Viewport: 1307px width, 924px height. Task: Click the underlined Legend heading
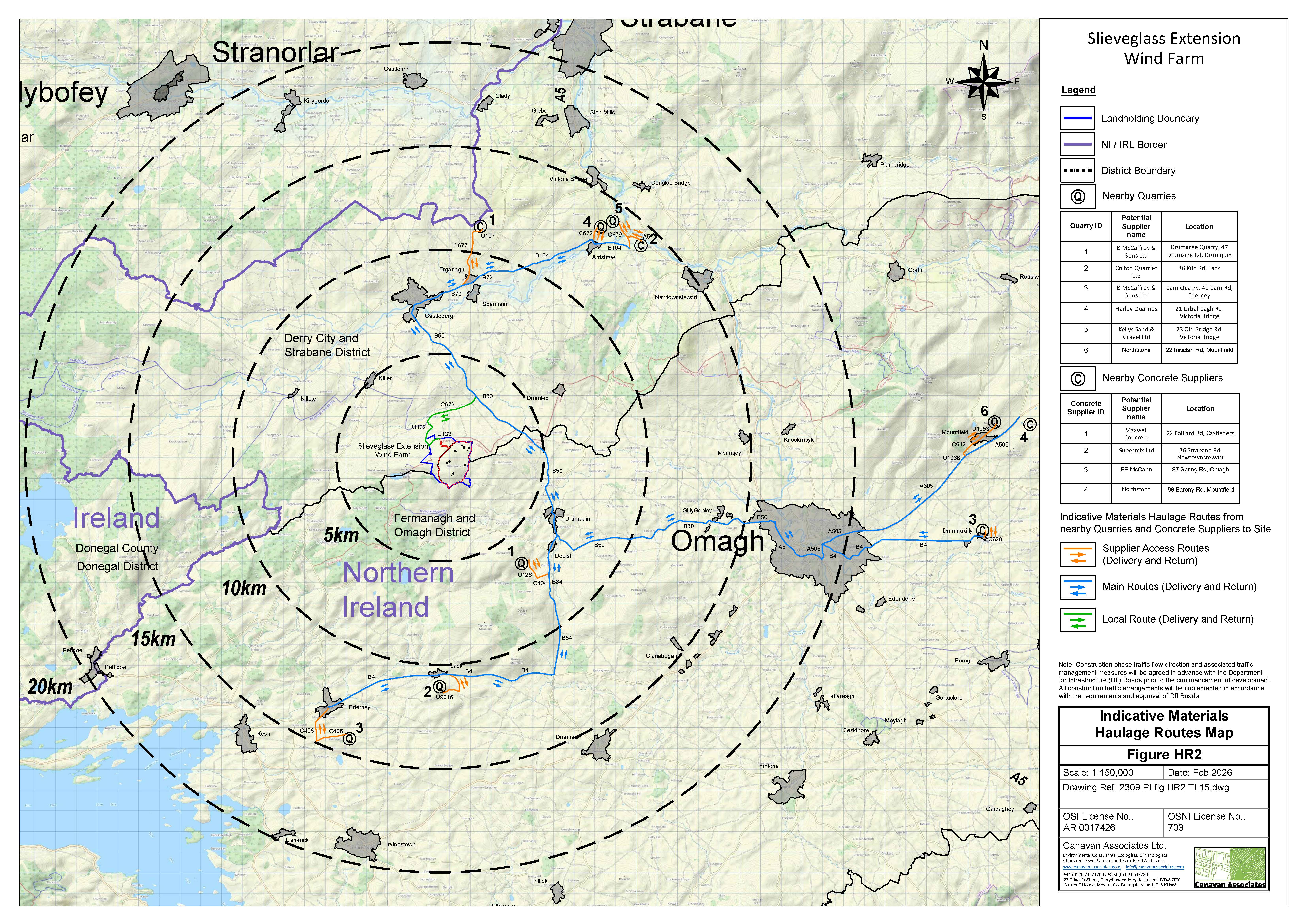[x=1078, y=90]
